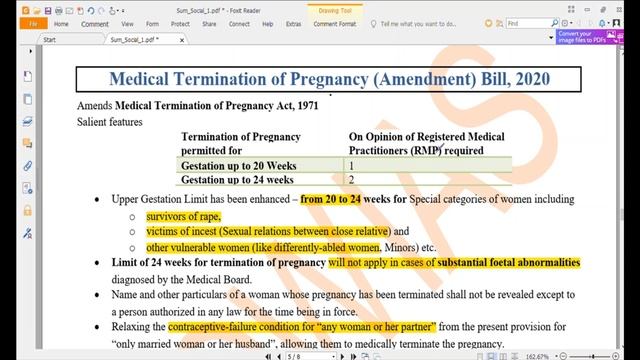Viewport: 640px width, 360px height.
Task: Open the Help ribbon tab
Action: point(268,24)
